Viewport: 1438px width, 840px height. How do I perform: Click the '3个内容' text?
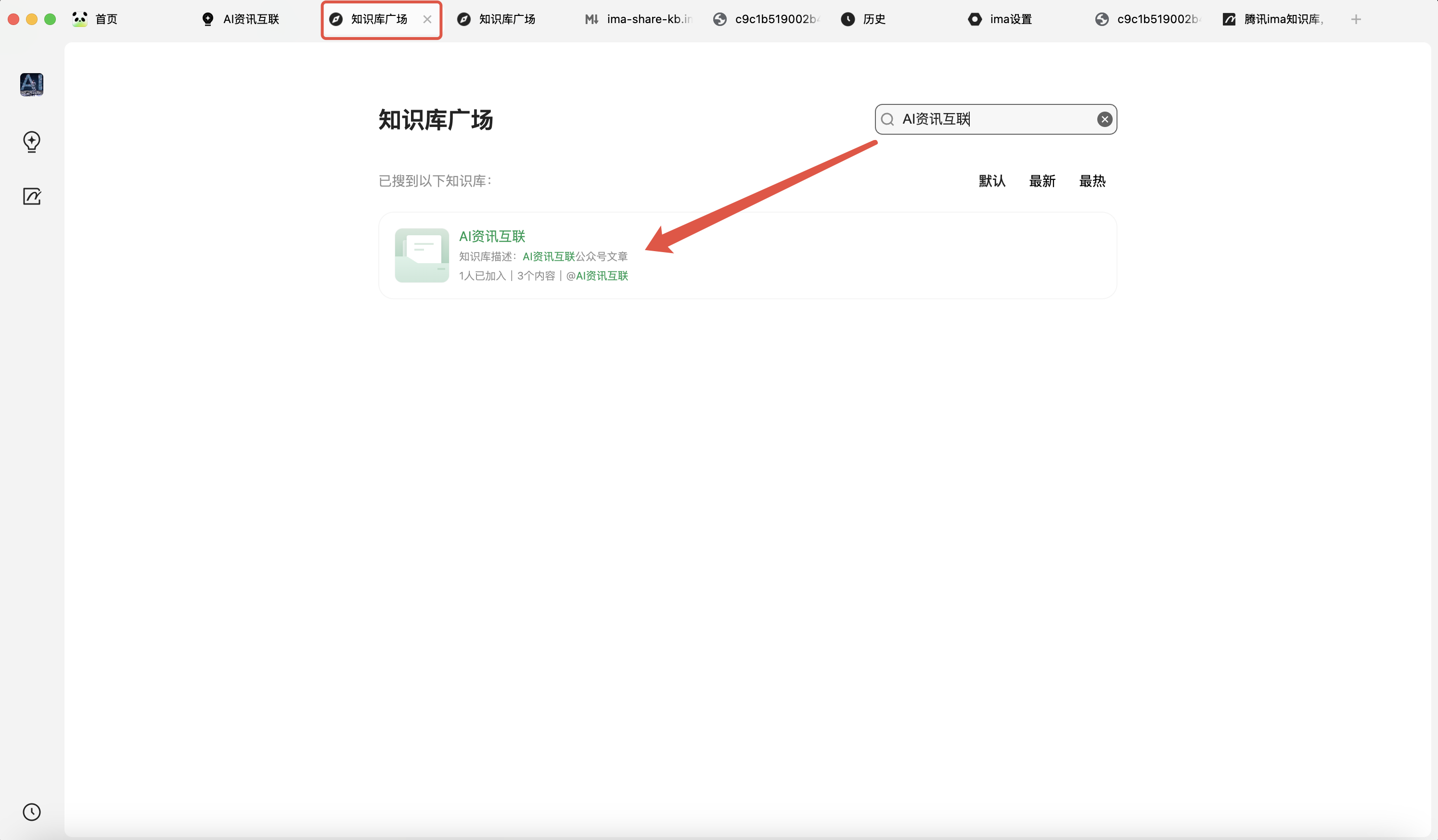tap(536, 276)
